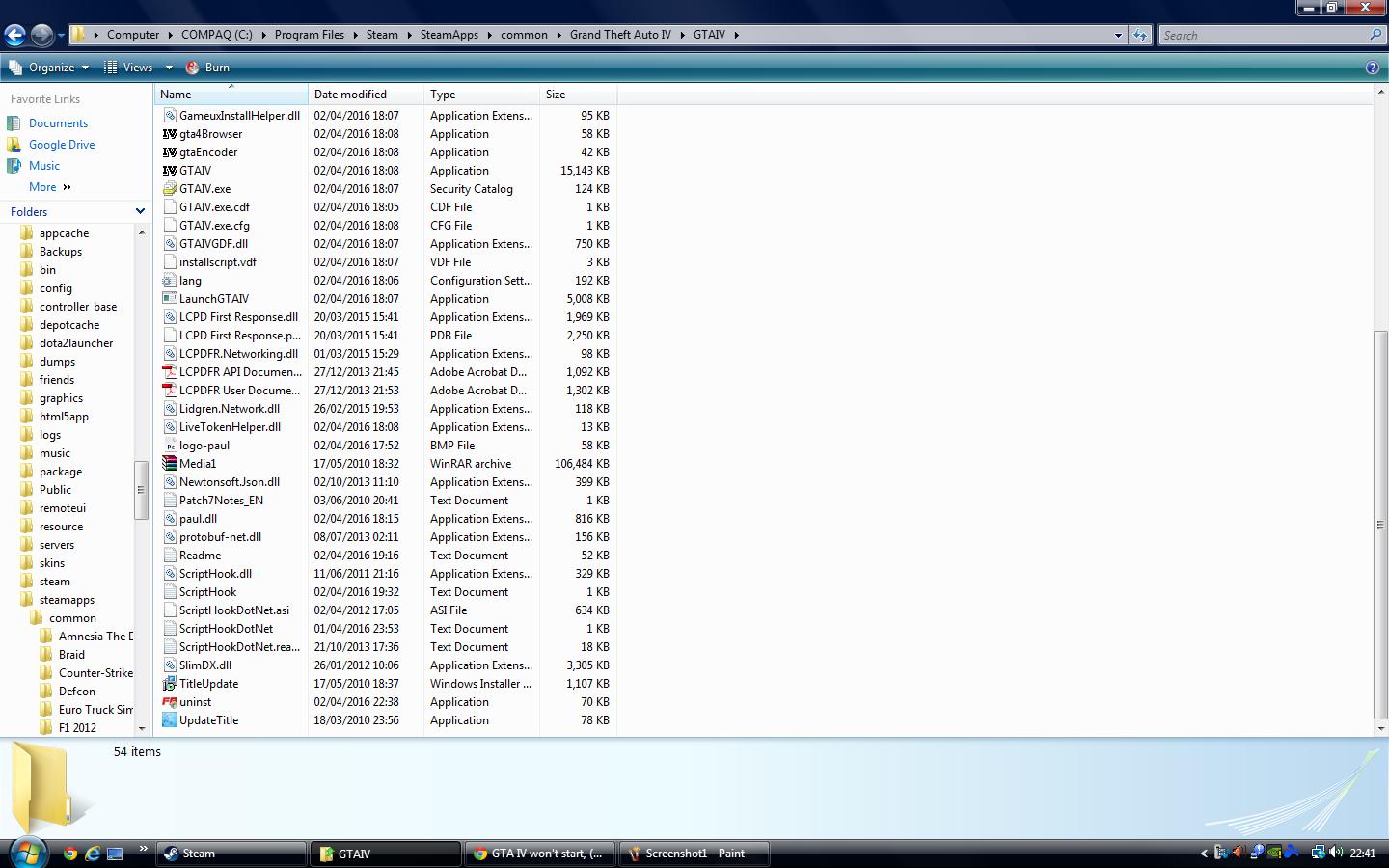This screenshot has height=868, width=1389.
Task: Open the recent pages dropdown arrow
Action: point(61,36)
